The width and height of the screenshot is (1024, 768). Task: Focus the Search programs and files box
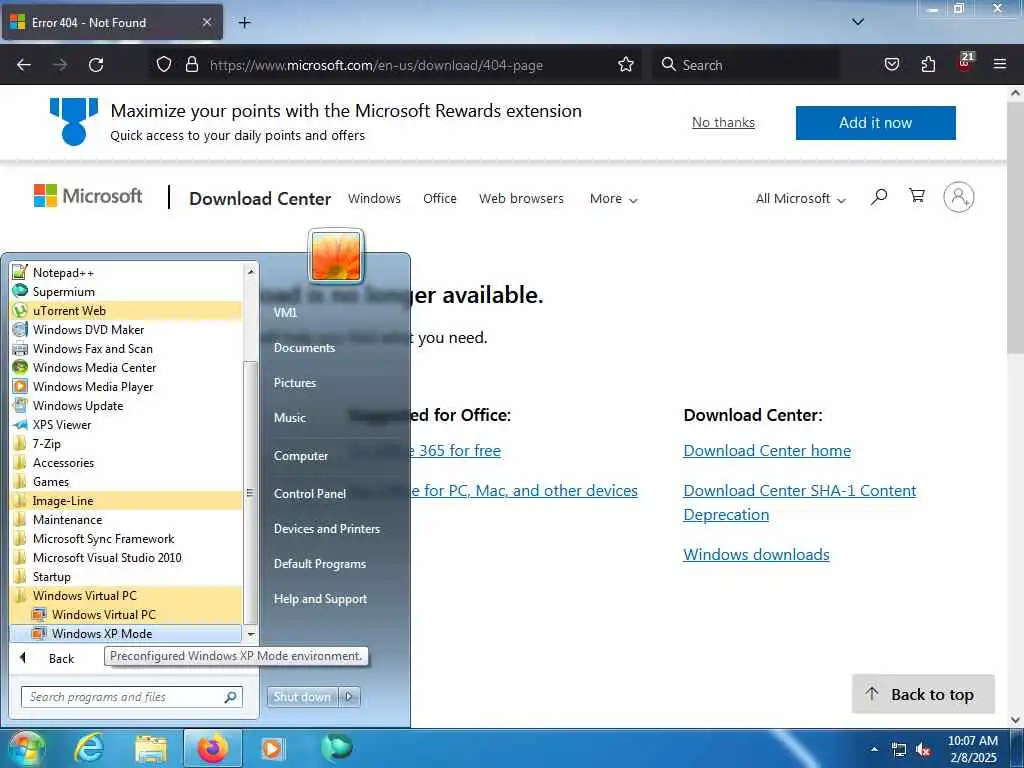(131, 697)
